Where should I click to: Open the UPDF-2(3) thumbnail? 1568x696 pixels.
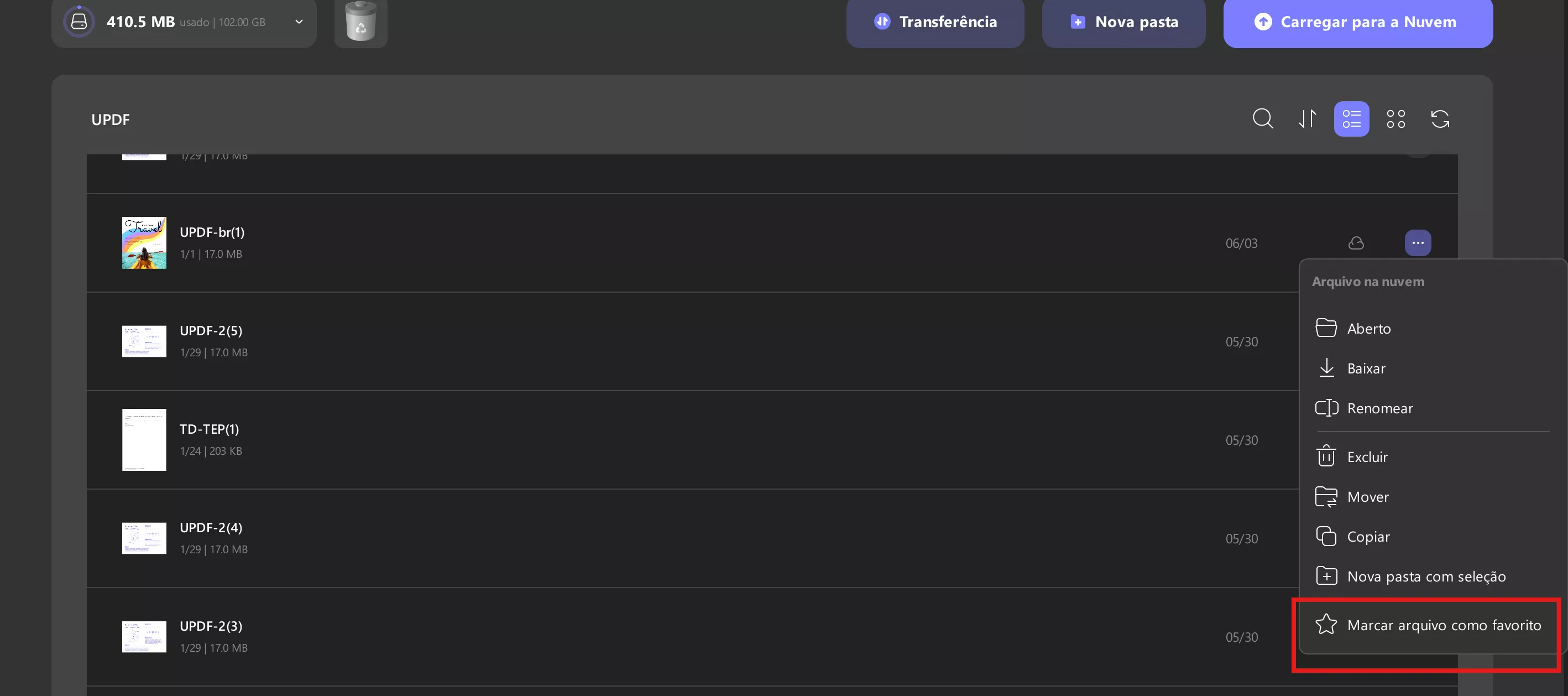pos(144,636)
